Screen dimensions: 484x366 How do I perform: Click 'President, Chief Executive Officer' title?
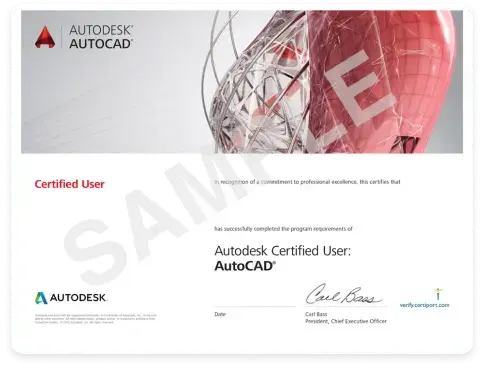click(346, 321)
